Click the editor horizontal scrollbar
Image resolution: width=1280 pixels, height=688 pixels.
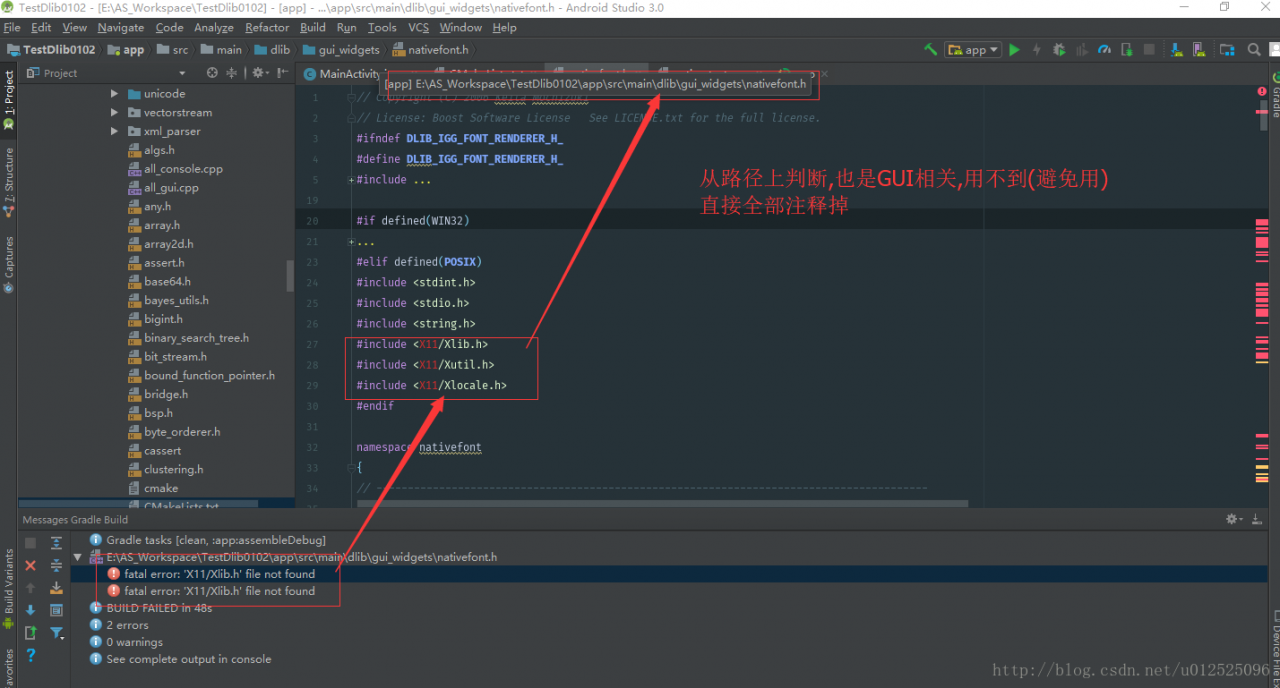[x=662, y=504]
